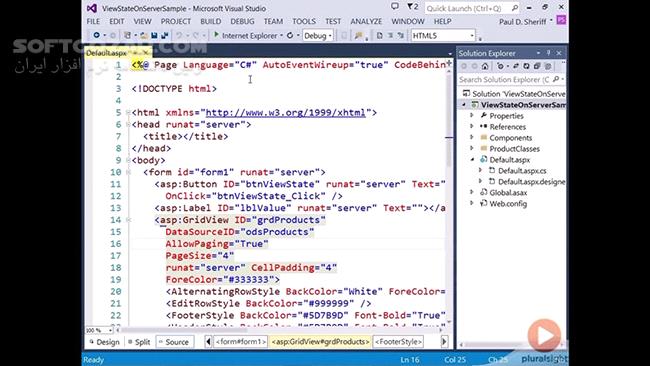Click the Quick Launch search magnifier

[514, 8]
